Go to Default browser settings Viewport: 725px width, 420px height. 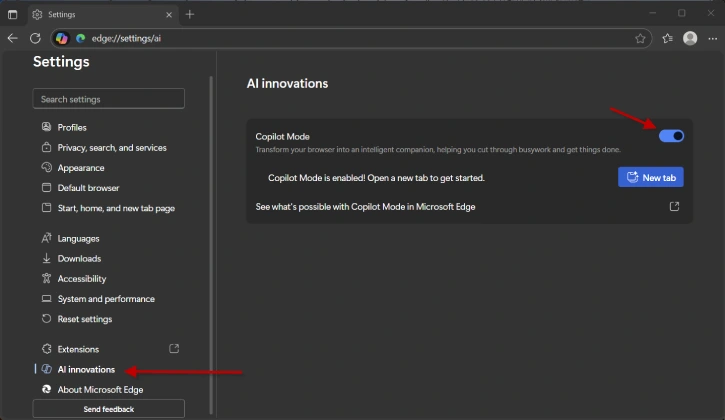pyautogui.click(x=88, y=188)
